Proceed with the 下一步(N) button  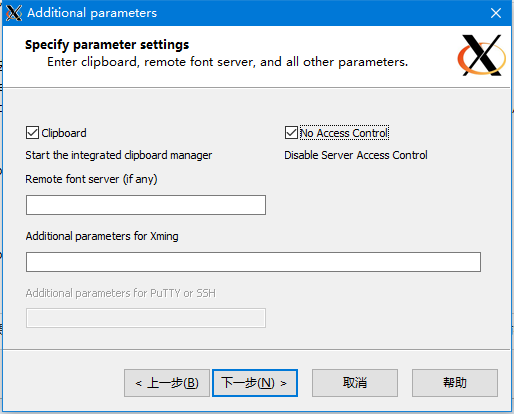[x=255, y=383]
